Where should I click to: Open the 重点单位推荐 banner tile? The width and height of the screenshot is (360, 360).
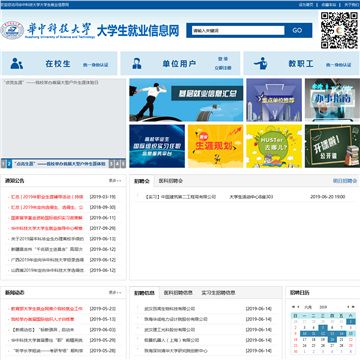pyautogui.click(x=274, y=100)
